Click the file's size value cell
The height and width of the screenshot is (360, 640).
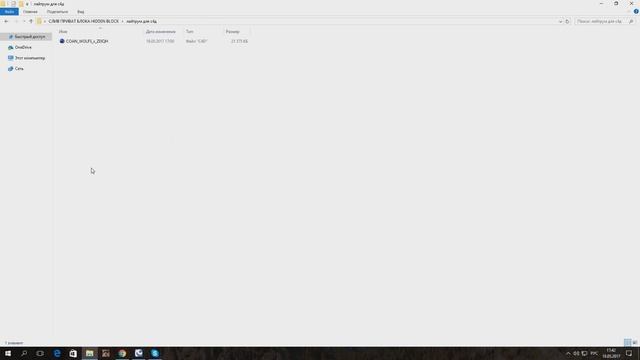pos(239,41)
